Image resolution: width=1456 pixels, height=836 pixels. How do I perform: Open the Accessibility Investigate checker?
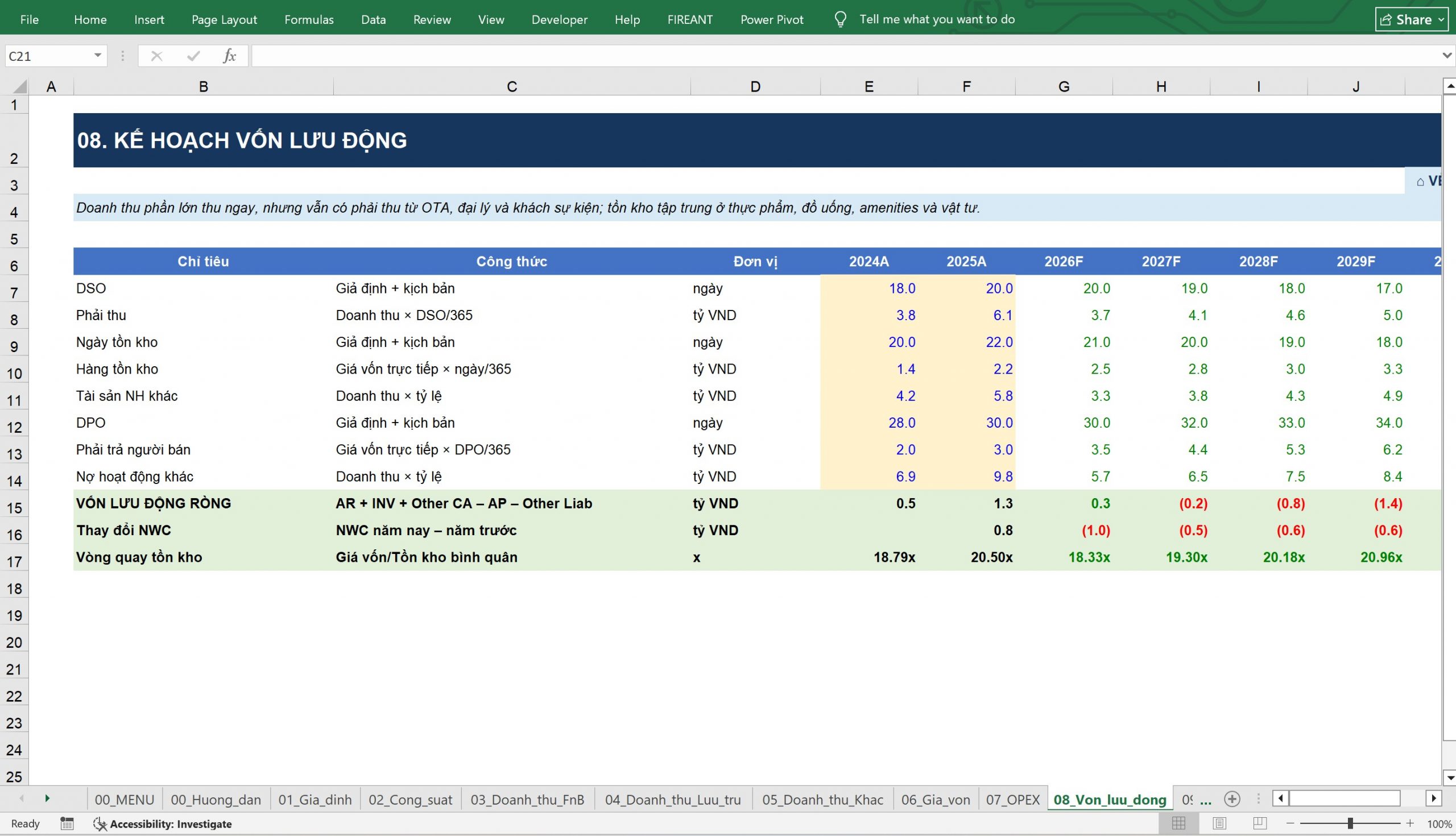(163, 823)
